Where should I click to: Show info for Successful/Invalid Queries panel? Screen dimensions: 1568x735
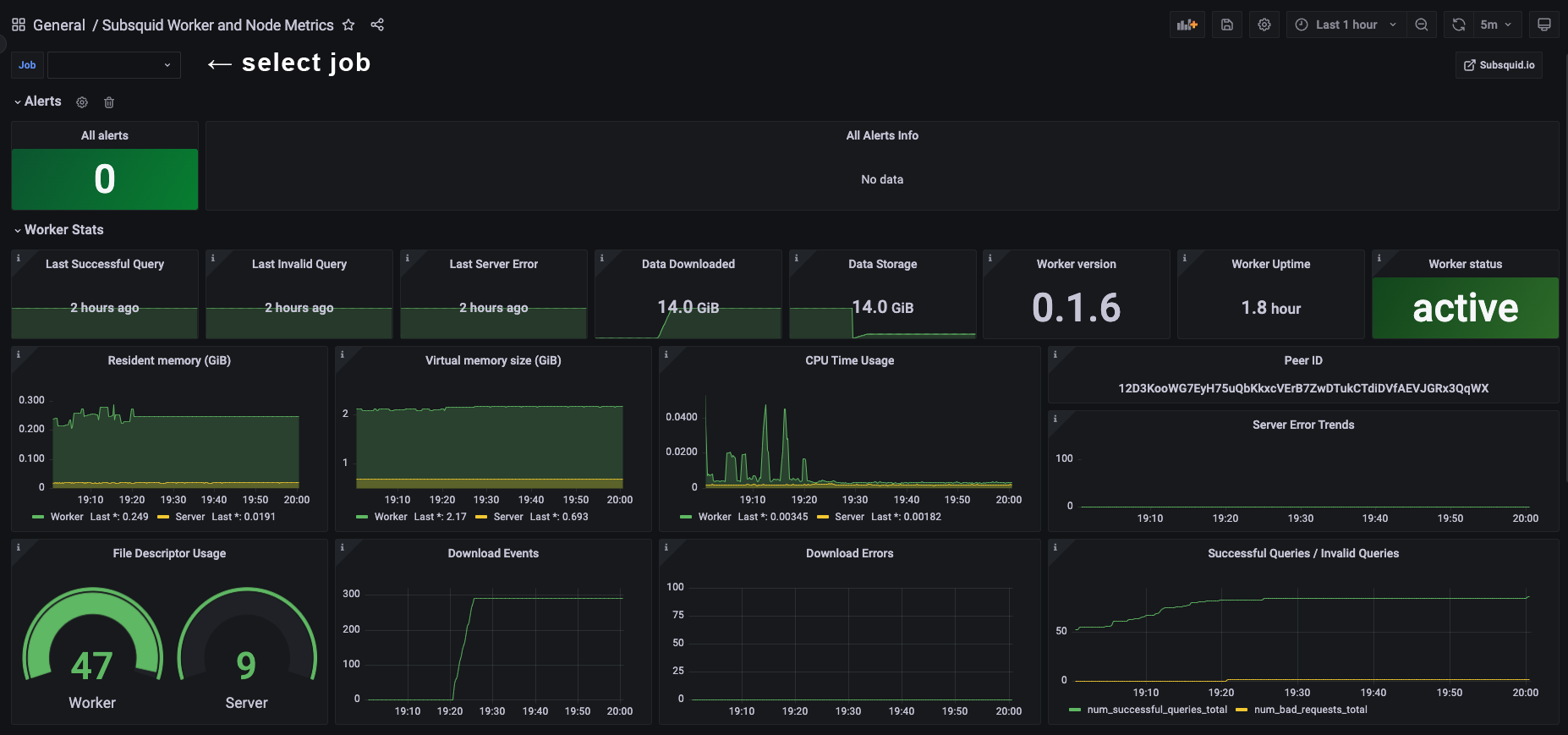[1055, 547]
